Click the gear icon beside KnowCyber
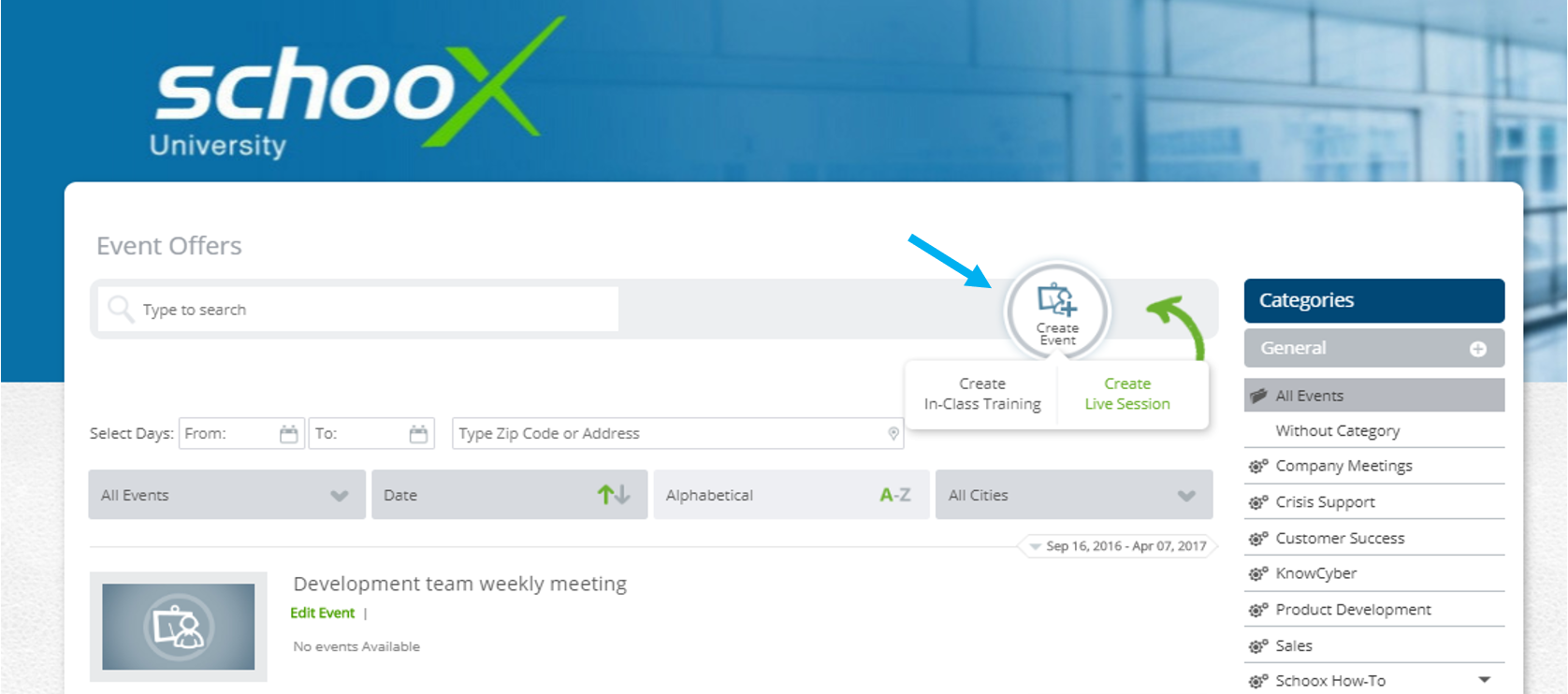 (1258, 573)
